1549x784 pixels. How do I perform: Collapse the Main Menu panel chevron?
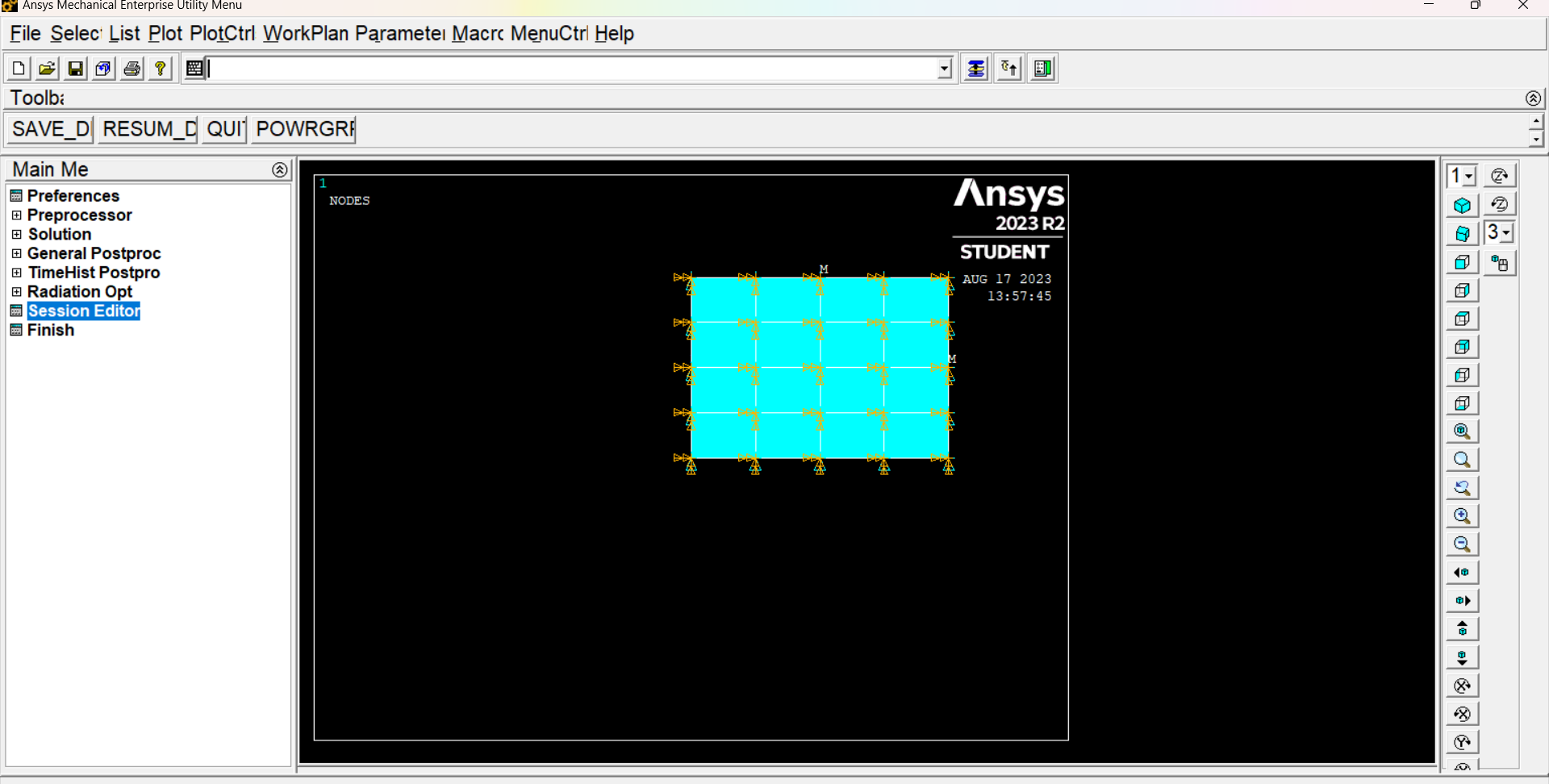click(x=279, y=169)
